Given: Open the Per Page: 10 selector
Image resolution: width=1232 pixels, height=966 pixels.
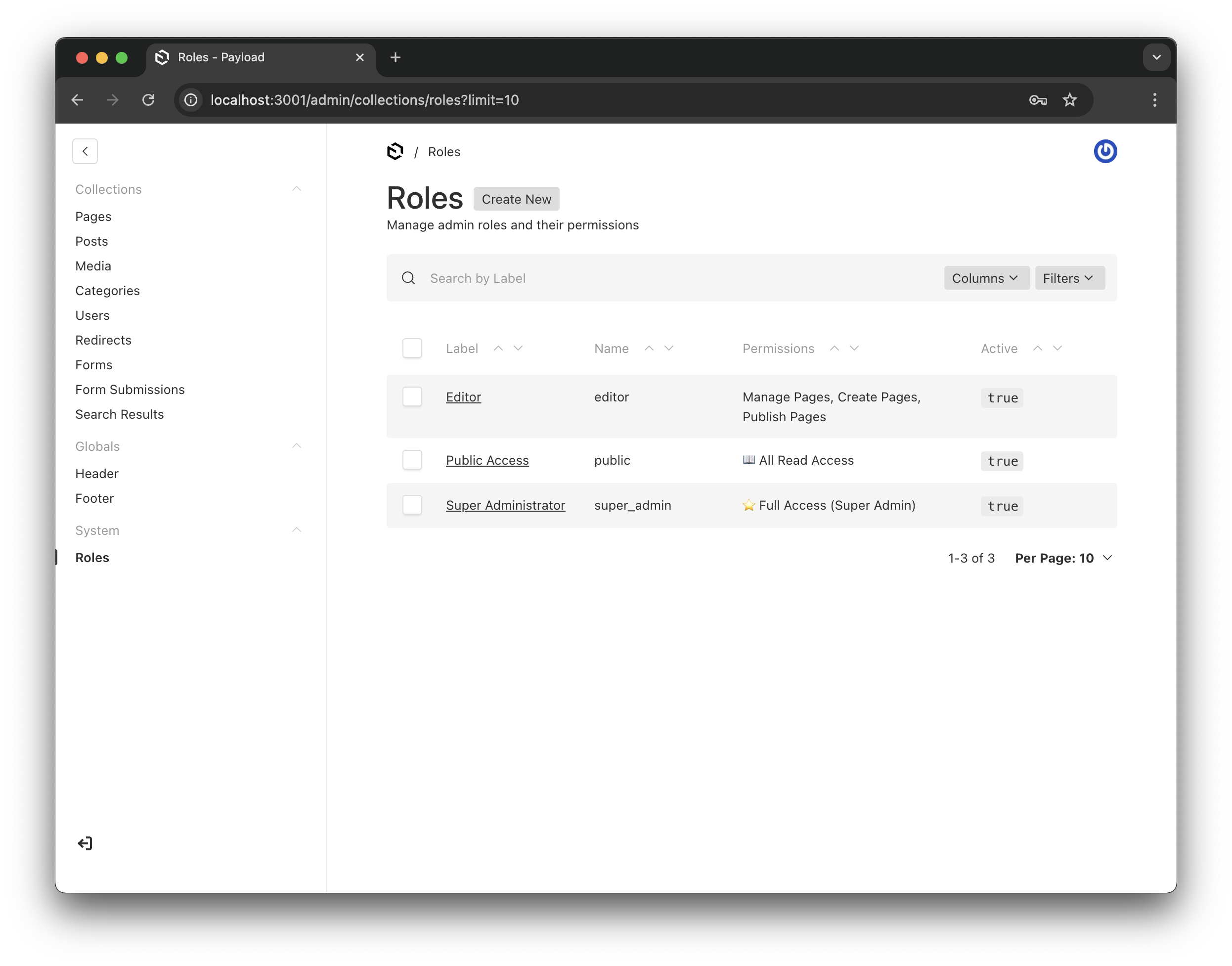Looking at the screenshot, I should tap(1063, 558).
